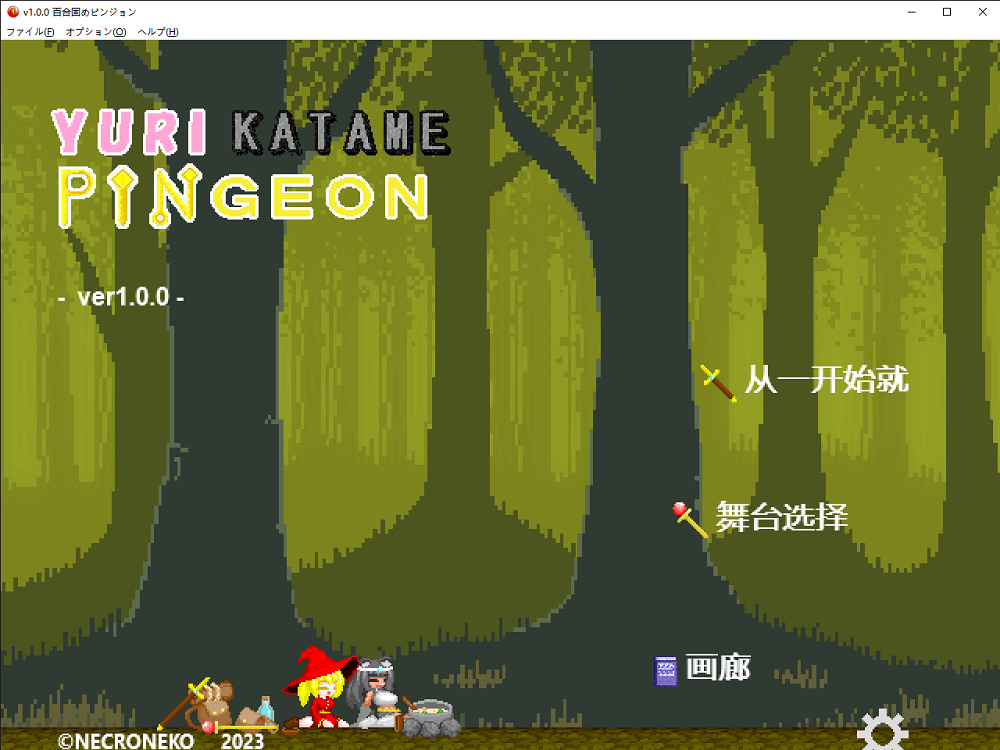The image size is (1000, 750).
Task: Click the blue potion bottle sprite
Action: pos(266,709)
